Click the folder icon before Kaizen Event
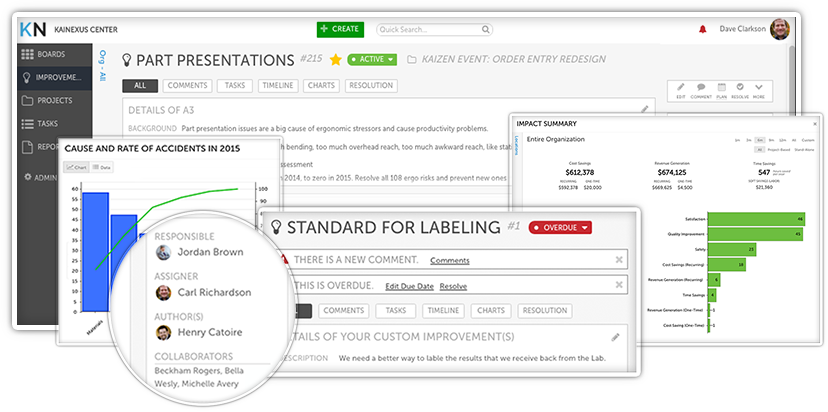 [x=412, y=60]
